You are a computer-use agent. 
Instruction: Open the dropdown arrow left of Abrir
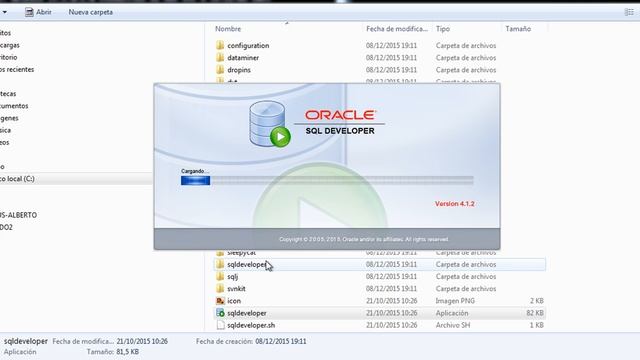4,12
